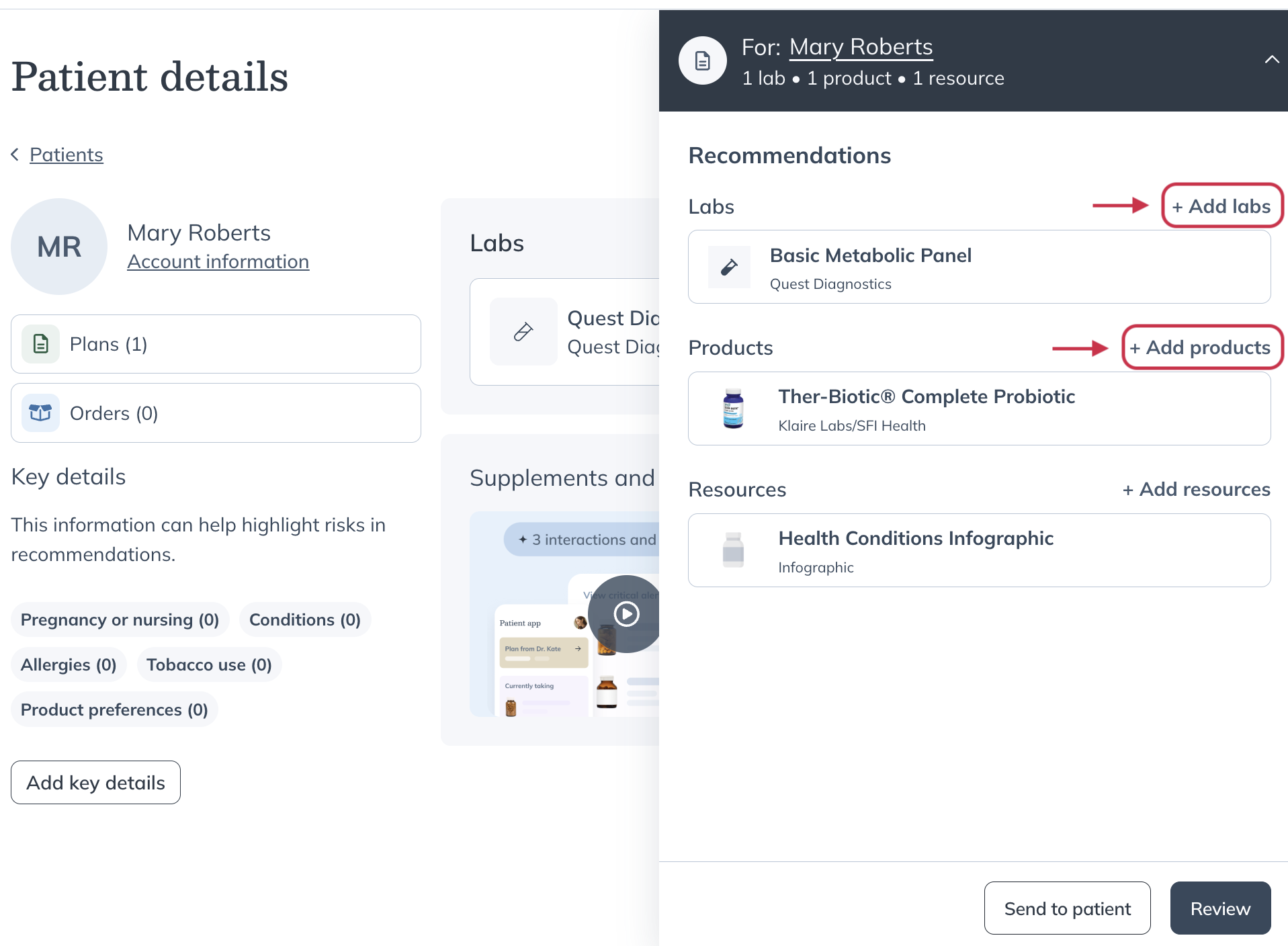Click + Add products
The width and height of the screenshot is (1288, 946).
tap(1201, 347)
